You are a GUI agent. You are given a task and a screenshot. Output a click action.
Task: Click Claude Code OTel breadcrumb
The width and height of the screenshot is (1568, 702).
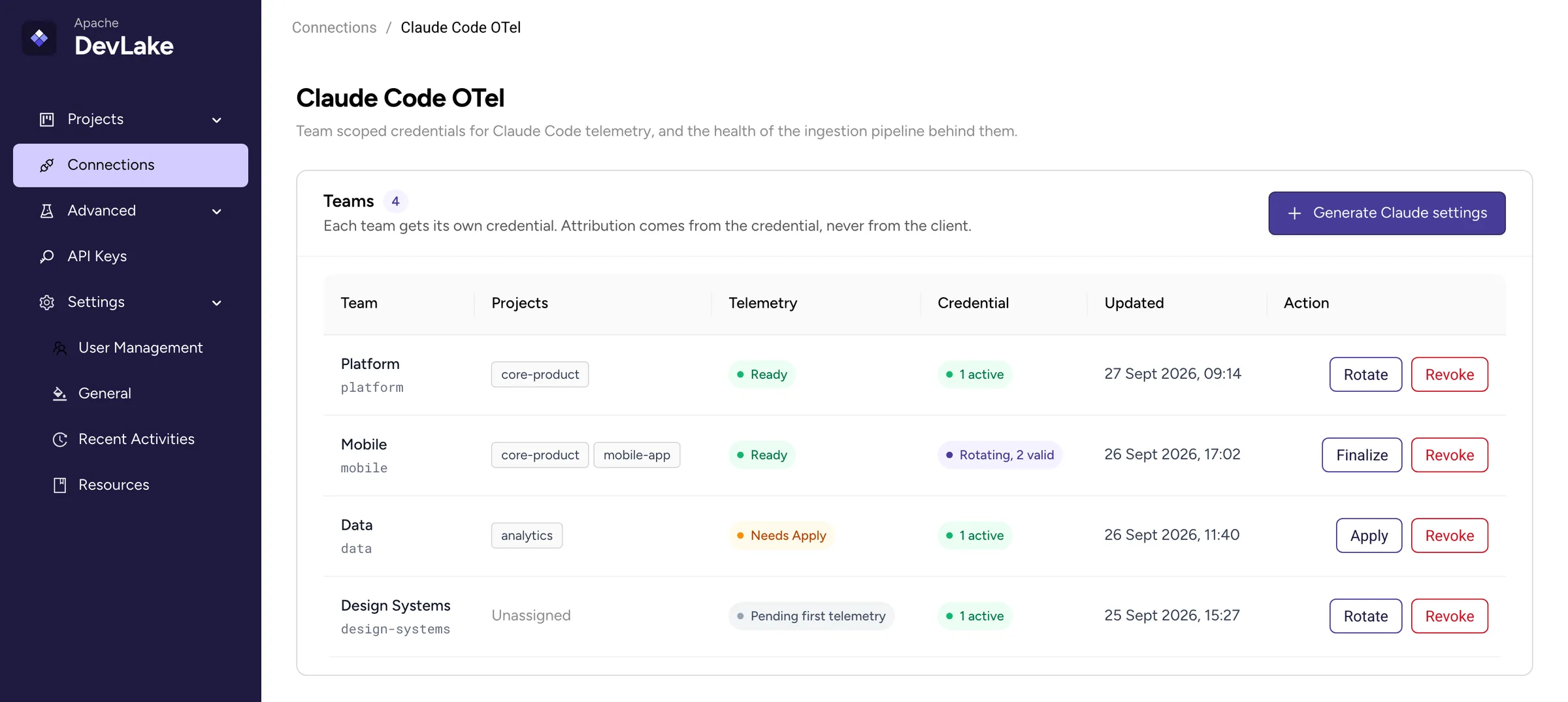pos(461,27)
